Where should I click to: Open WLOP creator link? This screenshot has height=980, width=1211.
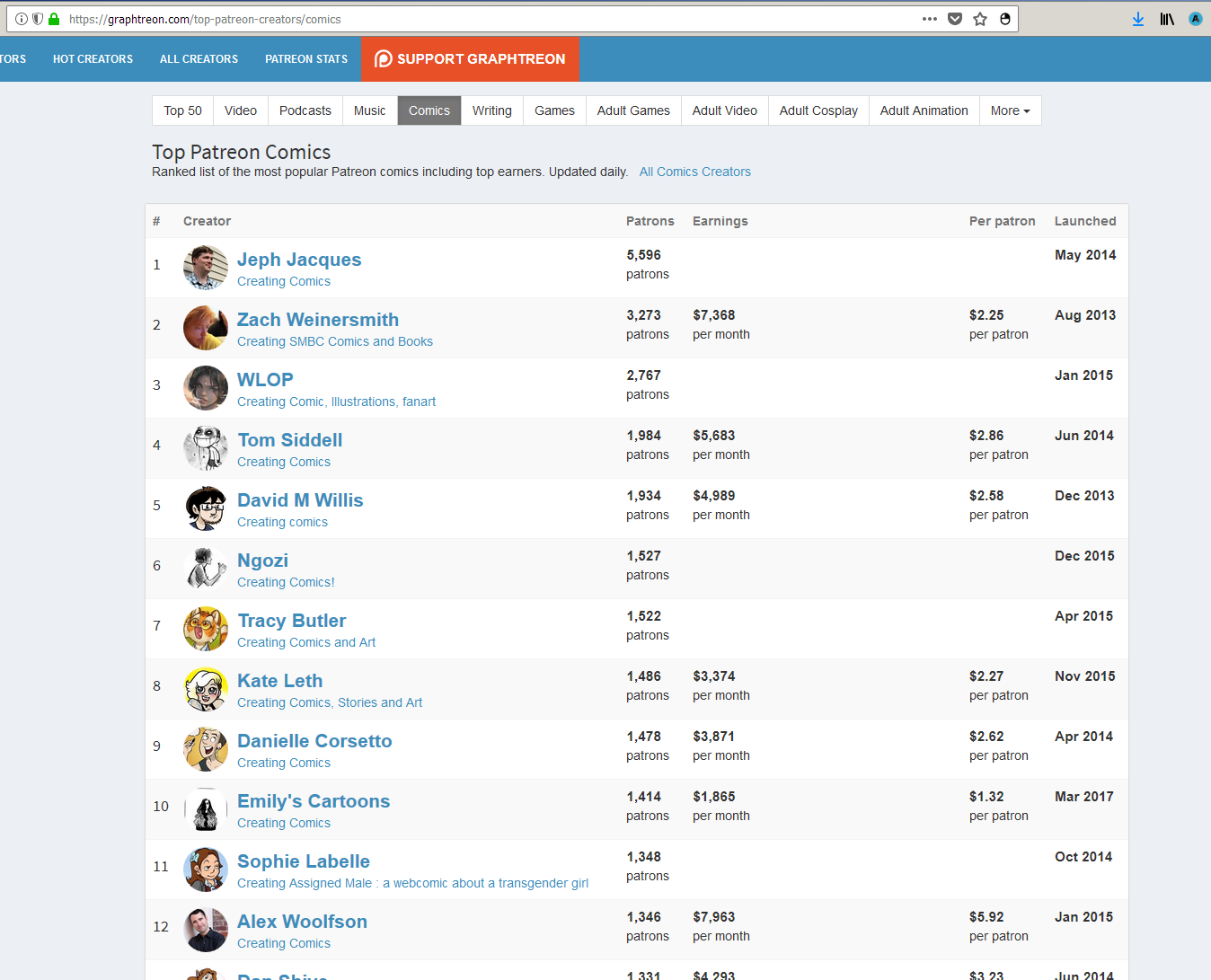click(x=265, y=380)
